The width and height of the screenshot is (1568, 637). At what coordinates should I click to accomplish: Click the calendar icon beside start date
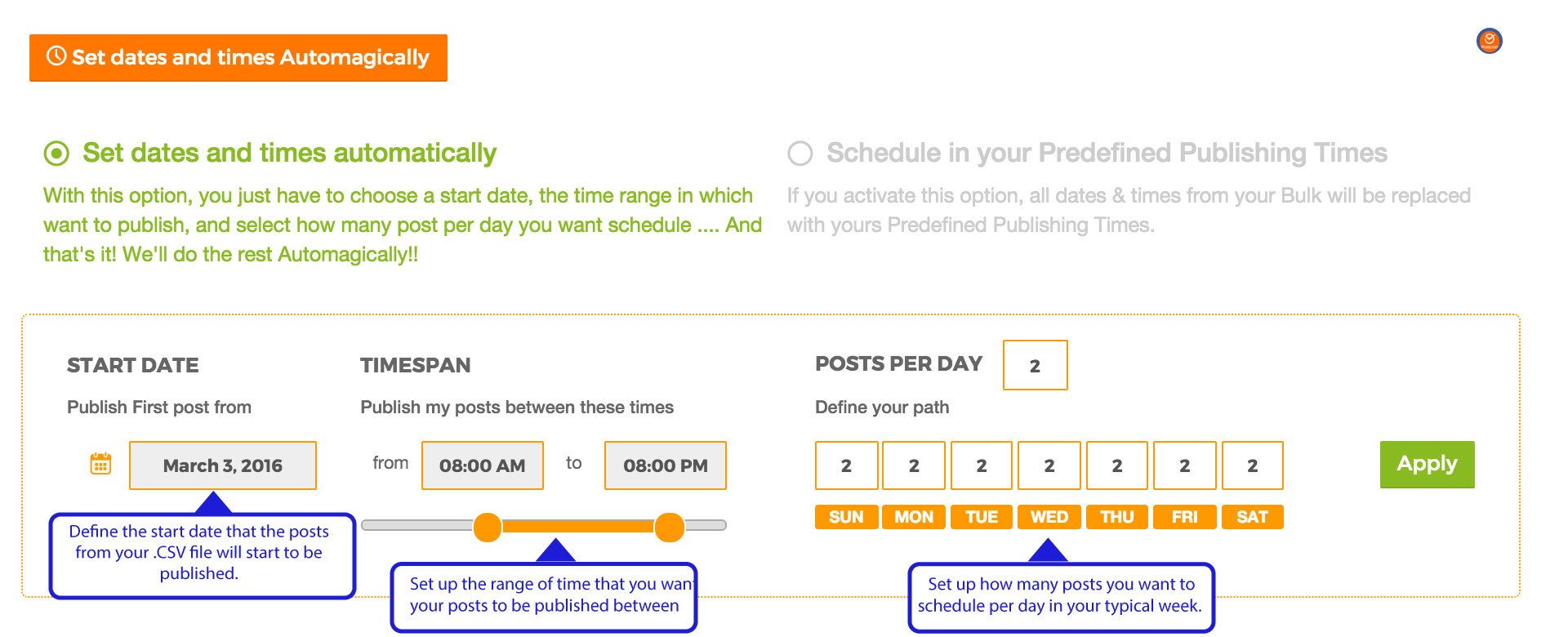click(x=100, y=464)
